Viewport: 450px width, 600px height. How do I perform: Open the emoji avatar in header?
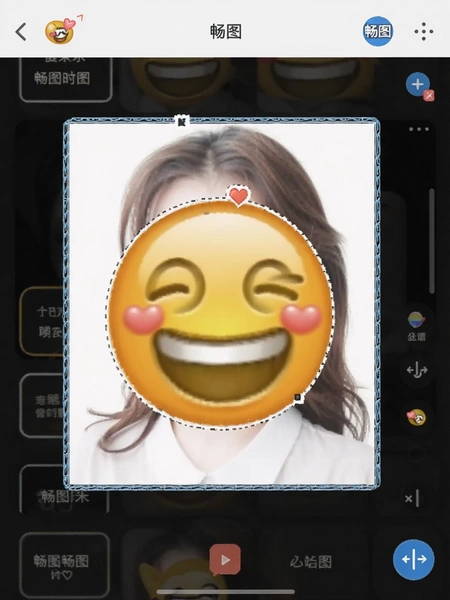[x=61, y=31]
